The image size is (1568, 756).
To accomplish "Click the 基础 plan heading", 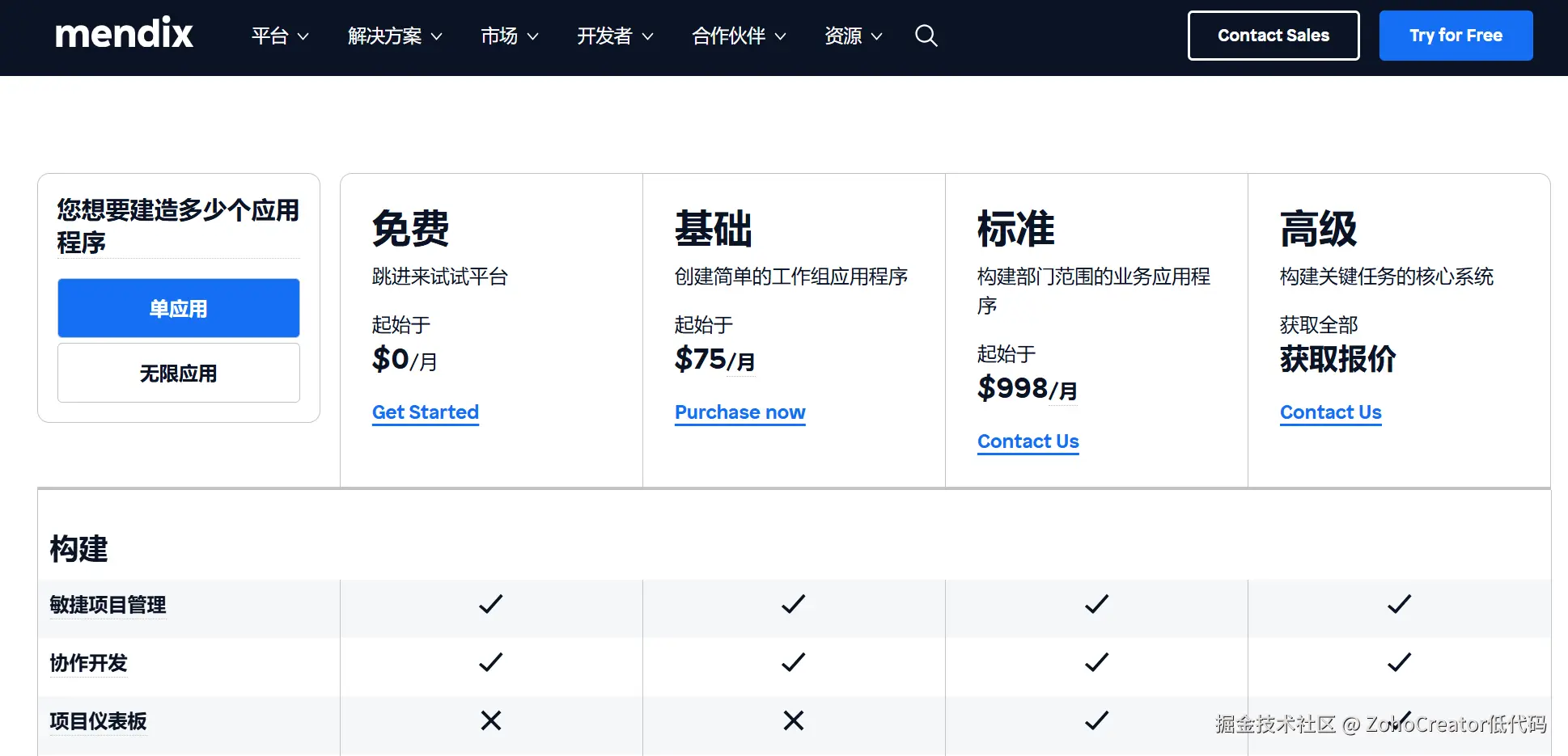I will [714, 228].
